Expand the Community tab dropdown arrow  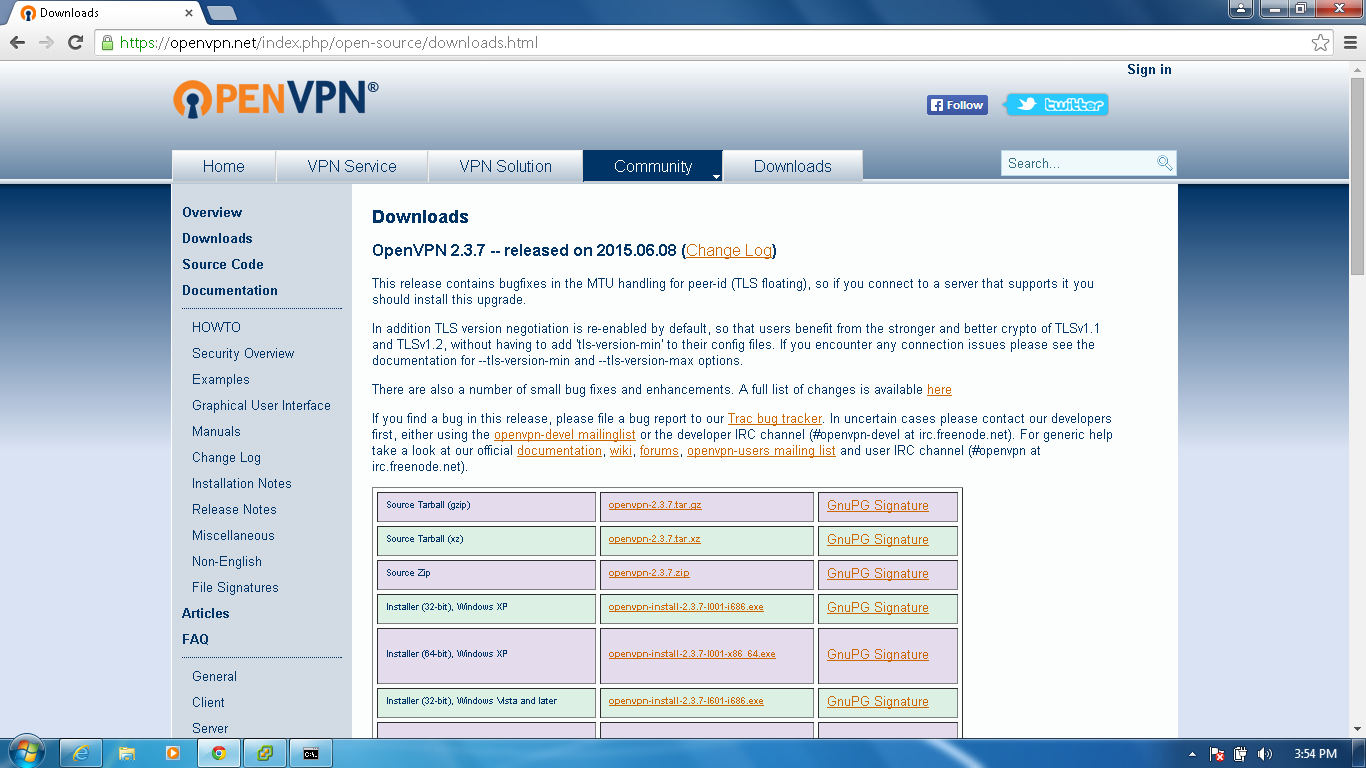click(716, 176)
